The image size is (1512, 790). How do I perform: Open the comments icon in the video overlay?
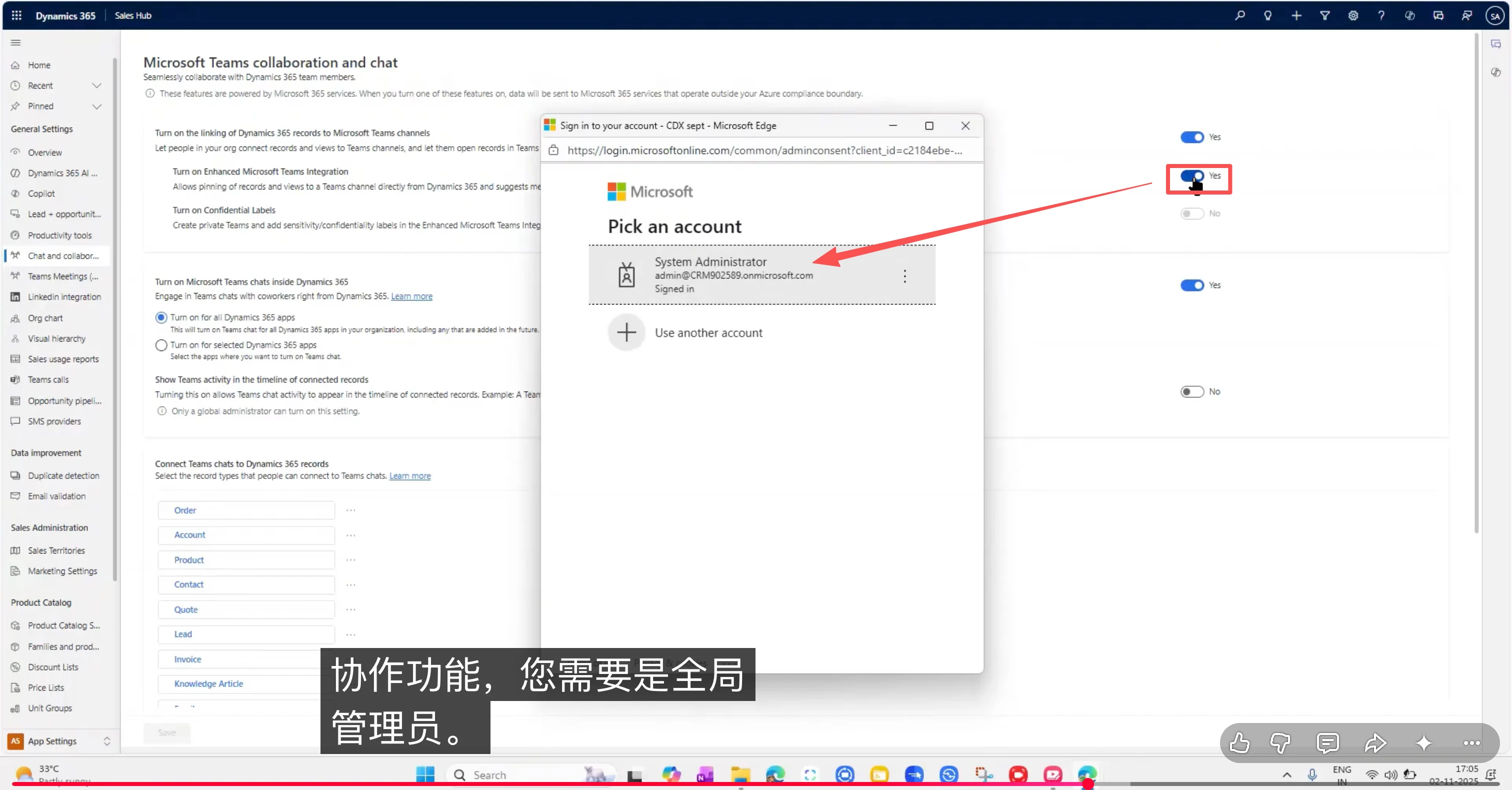tap(1327, 742)
